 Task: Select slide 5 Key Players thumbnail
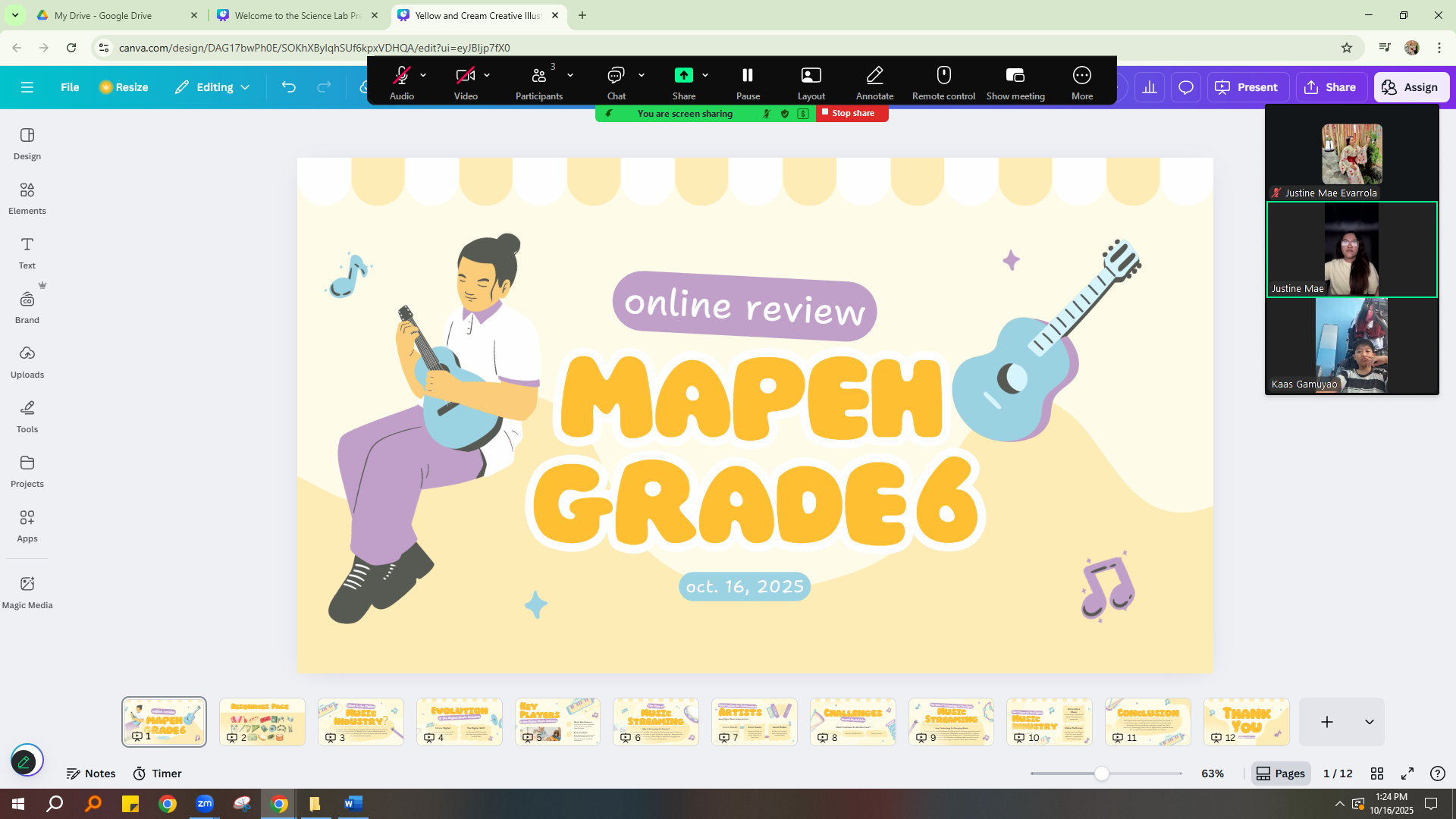pyautogui.click(x=557, y=721)
